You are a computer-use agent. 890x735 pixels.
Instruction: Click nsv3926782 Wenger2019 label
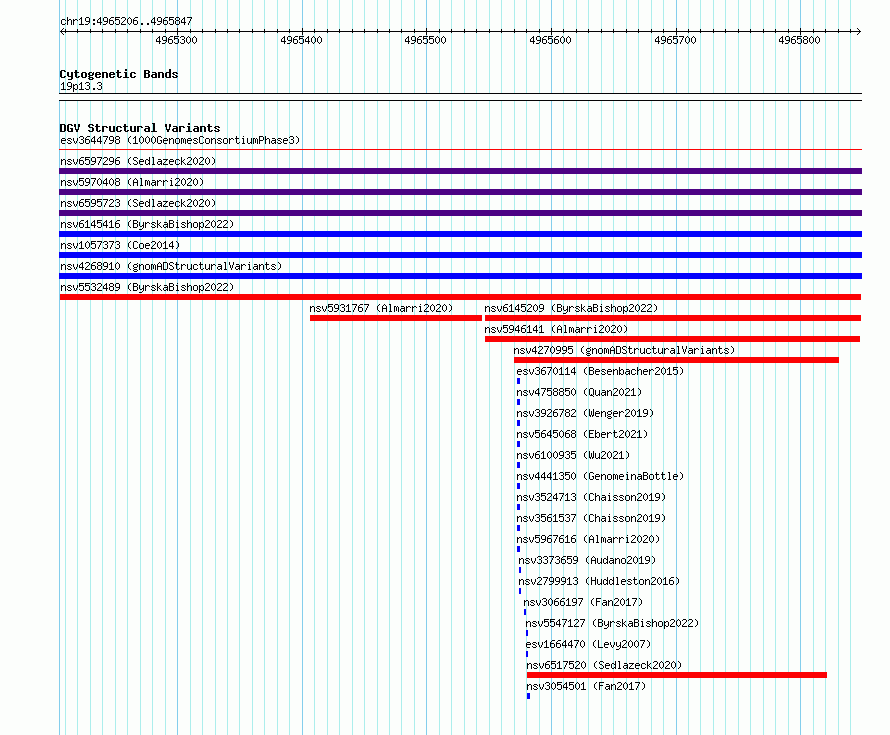585,413
